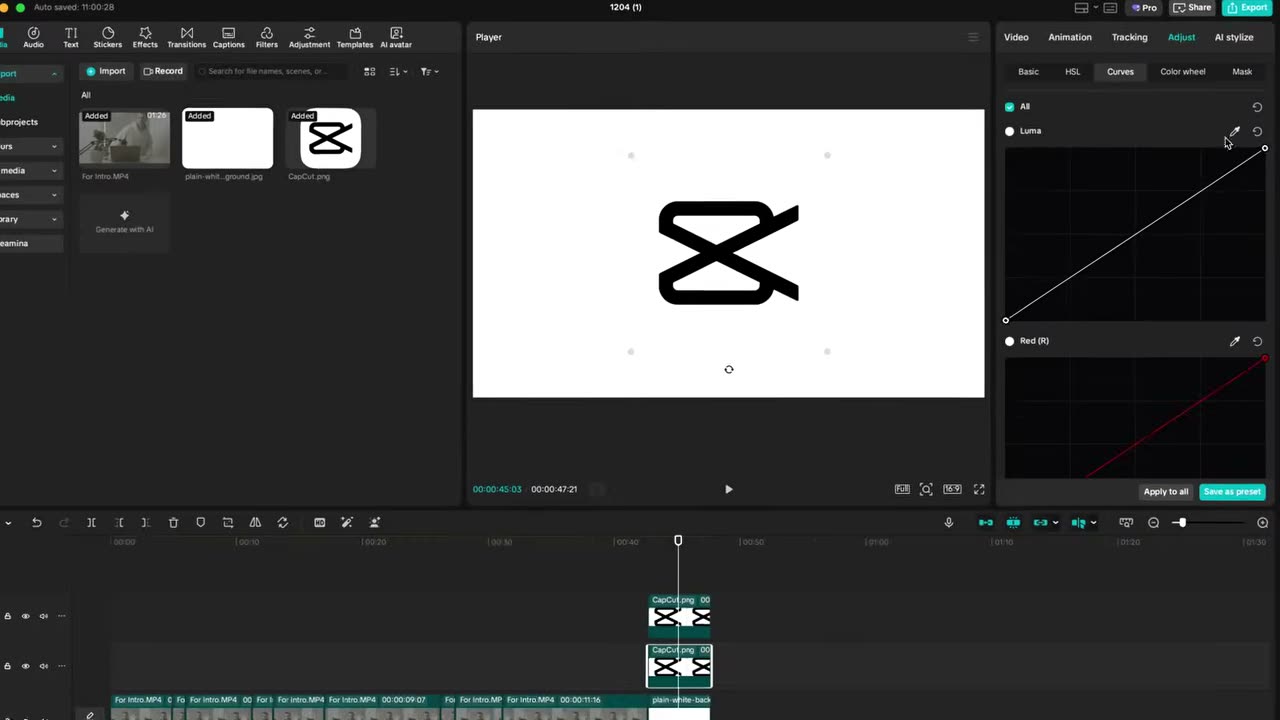Pick a Luma curve point with eyedropper

(1235, 131)
